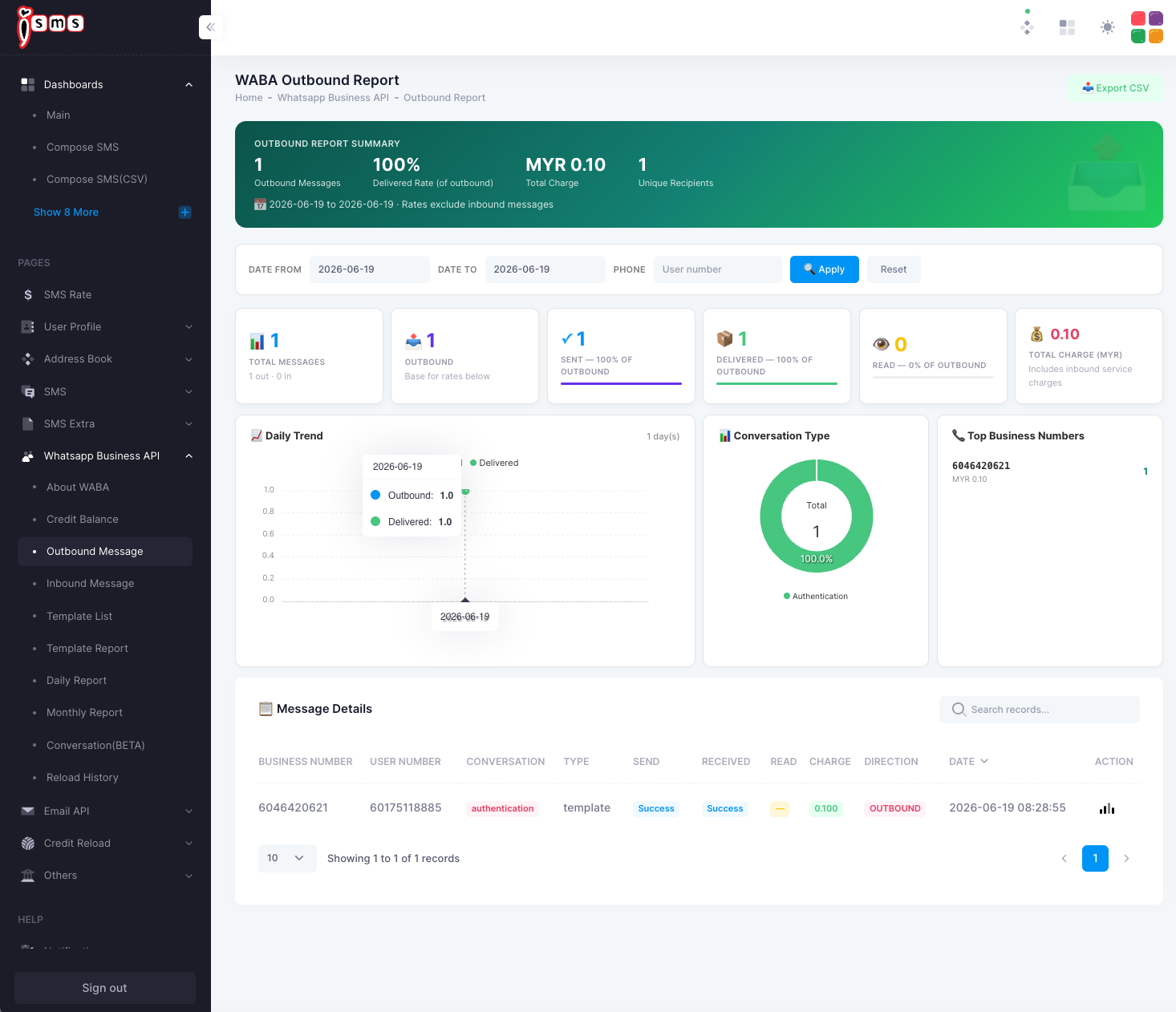Click the SMS Extra document icon
1176x1012 pixels.
point(28,424)
